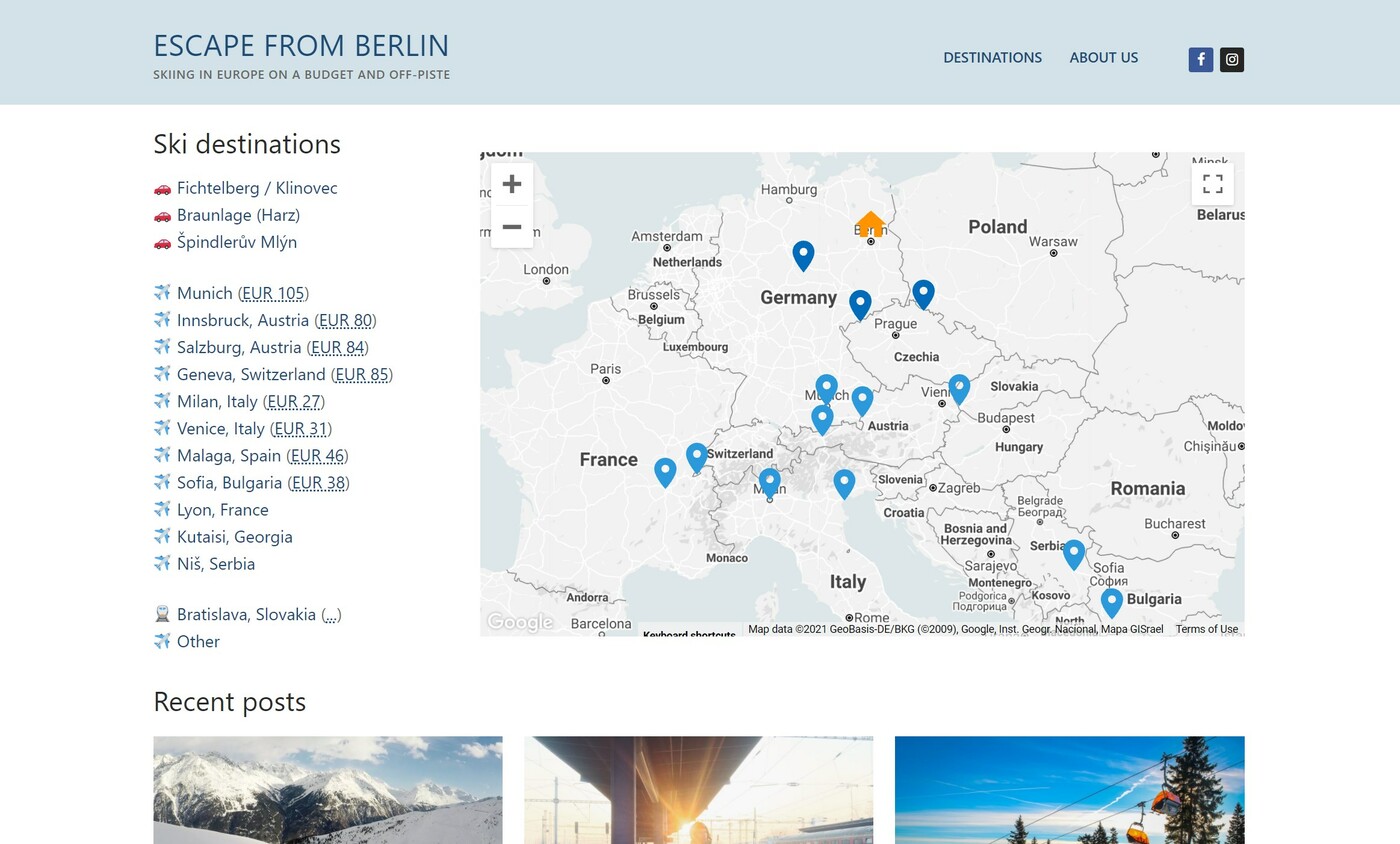This screenshot has width=1400, height=844.
Task: Click the home marker on Berlin
Action: click(x=869, y=225)
